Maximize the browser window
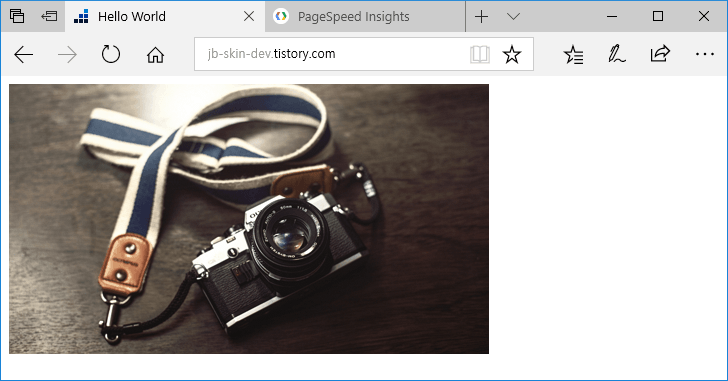Screen dimensions: 728x381 pyautogui.click(x=657, y=16)
